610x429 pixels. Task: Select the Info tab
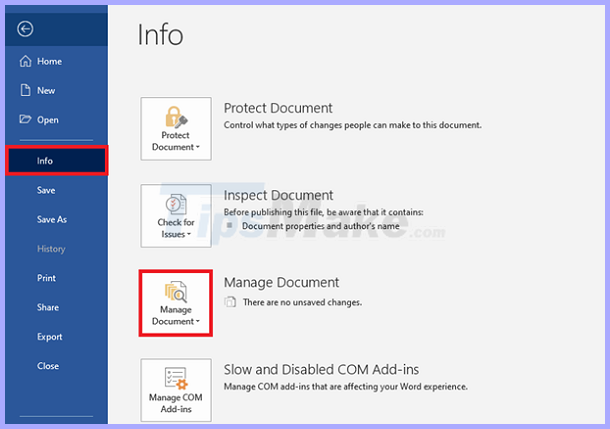(56, 161)
